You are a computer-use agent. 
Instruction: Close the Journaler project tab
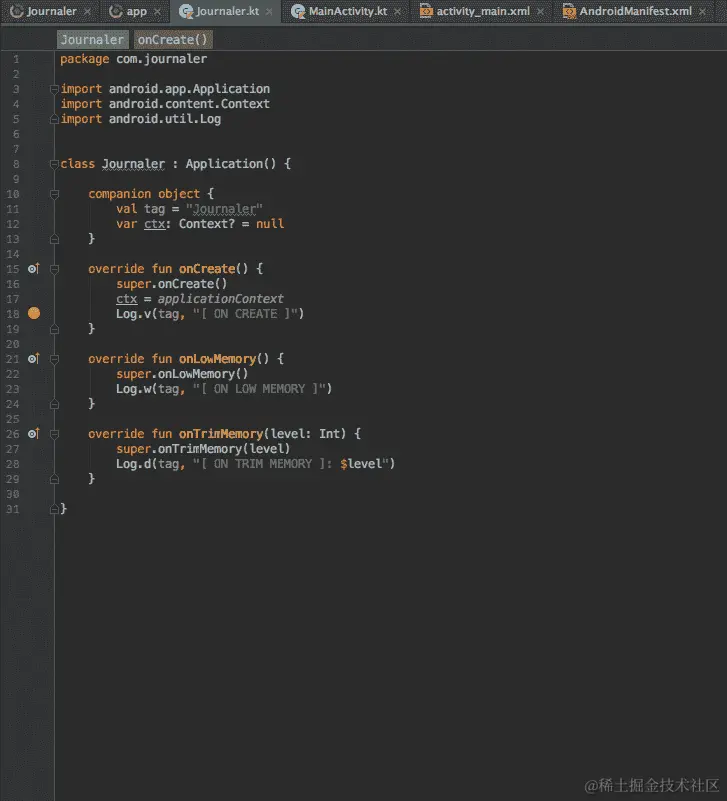[88, 11]
